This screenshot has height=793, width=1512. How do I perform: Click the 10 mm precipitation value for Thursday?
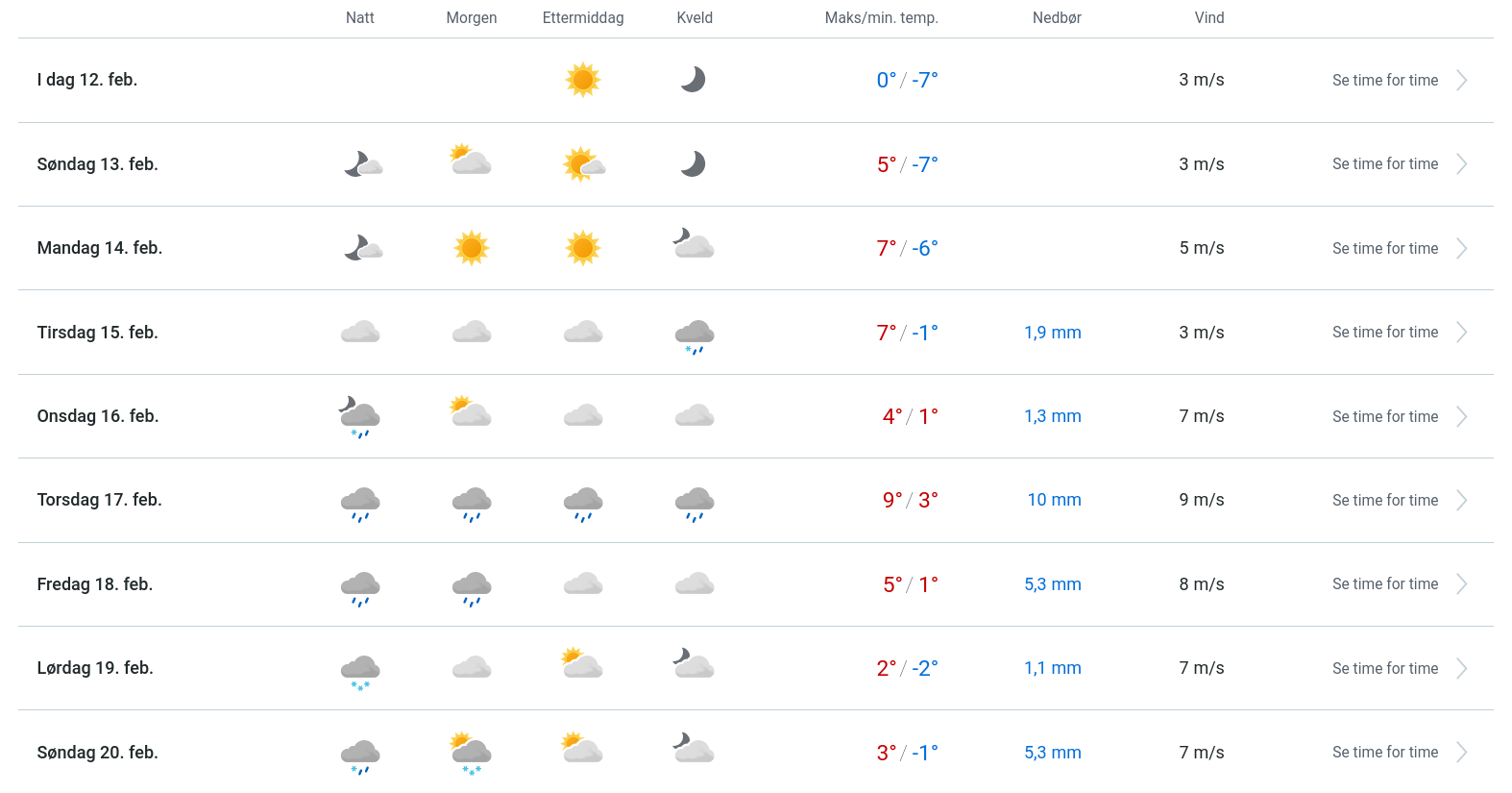[x=1054, y=500]
